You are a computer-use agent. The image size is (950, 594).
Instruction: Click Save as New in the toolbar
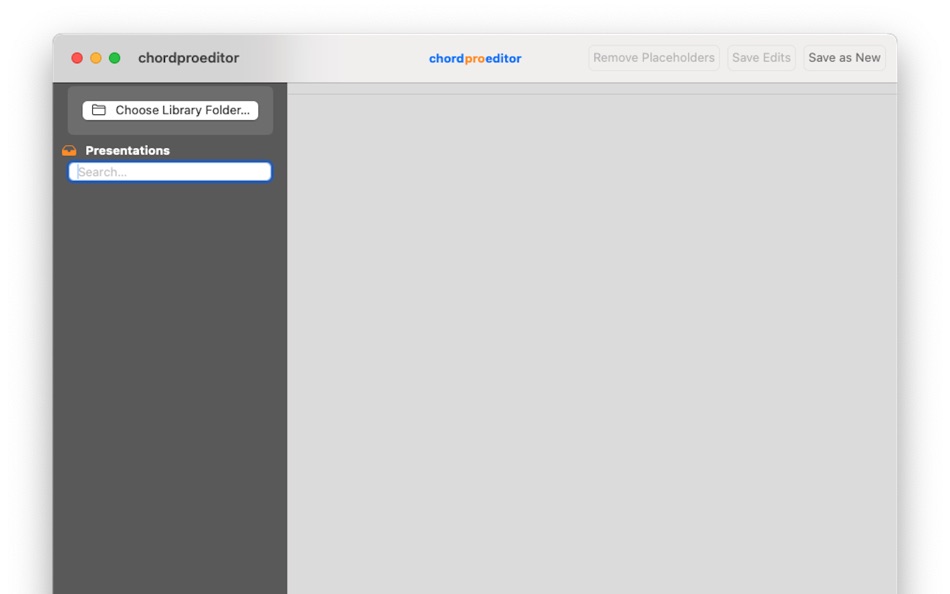[x=843, y=57]
